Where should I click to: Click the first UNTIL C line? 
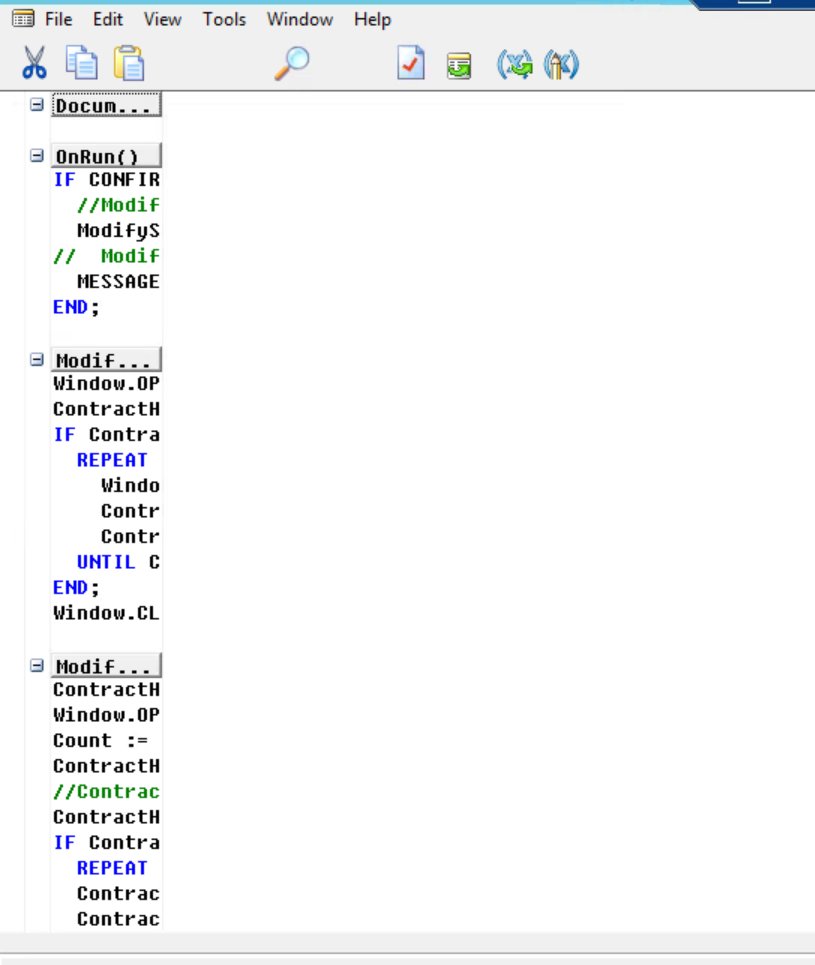click(x=118, y=562)
